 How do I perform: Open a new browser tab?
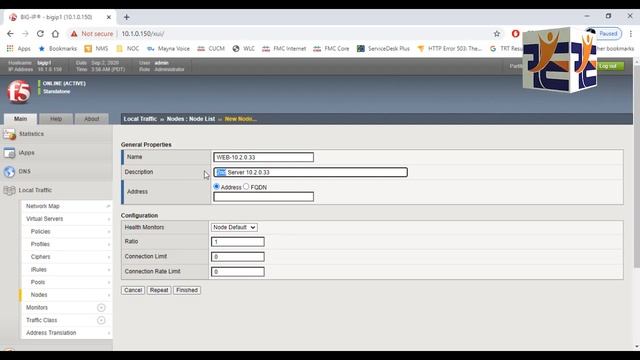(x=127, y=17)
